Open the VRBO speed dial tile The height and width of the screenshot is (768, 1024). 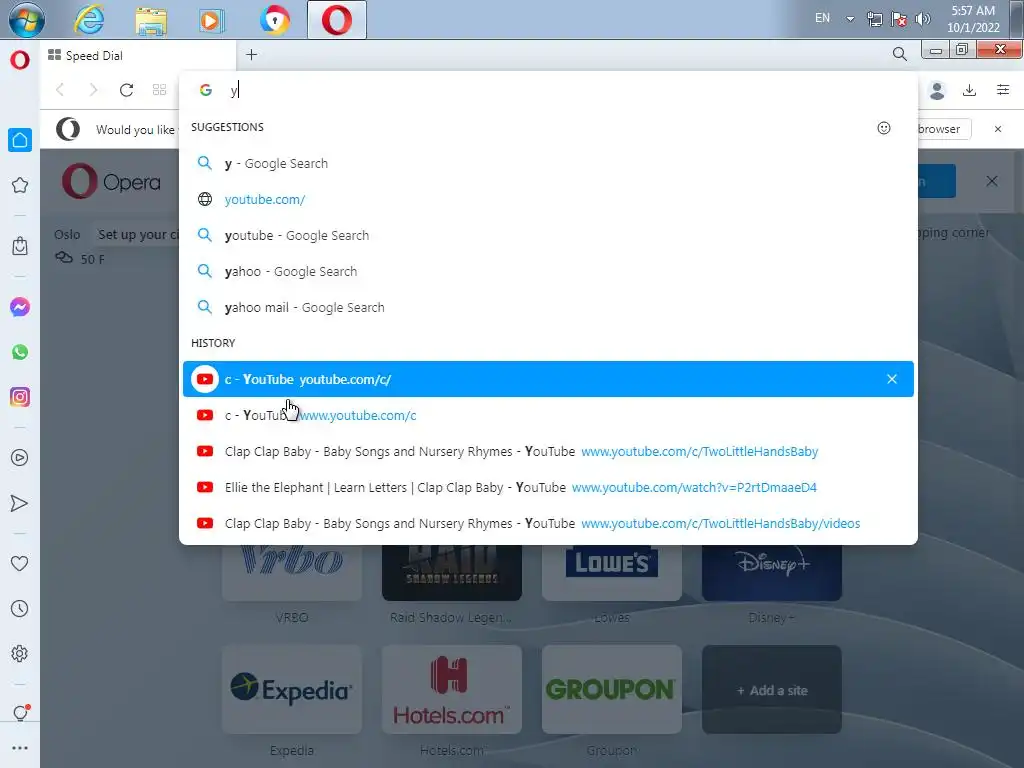(x=292, y=573)
